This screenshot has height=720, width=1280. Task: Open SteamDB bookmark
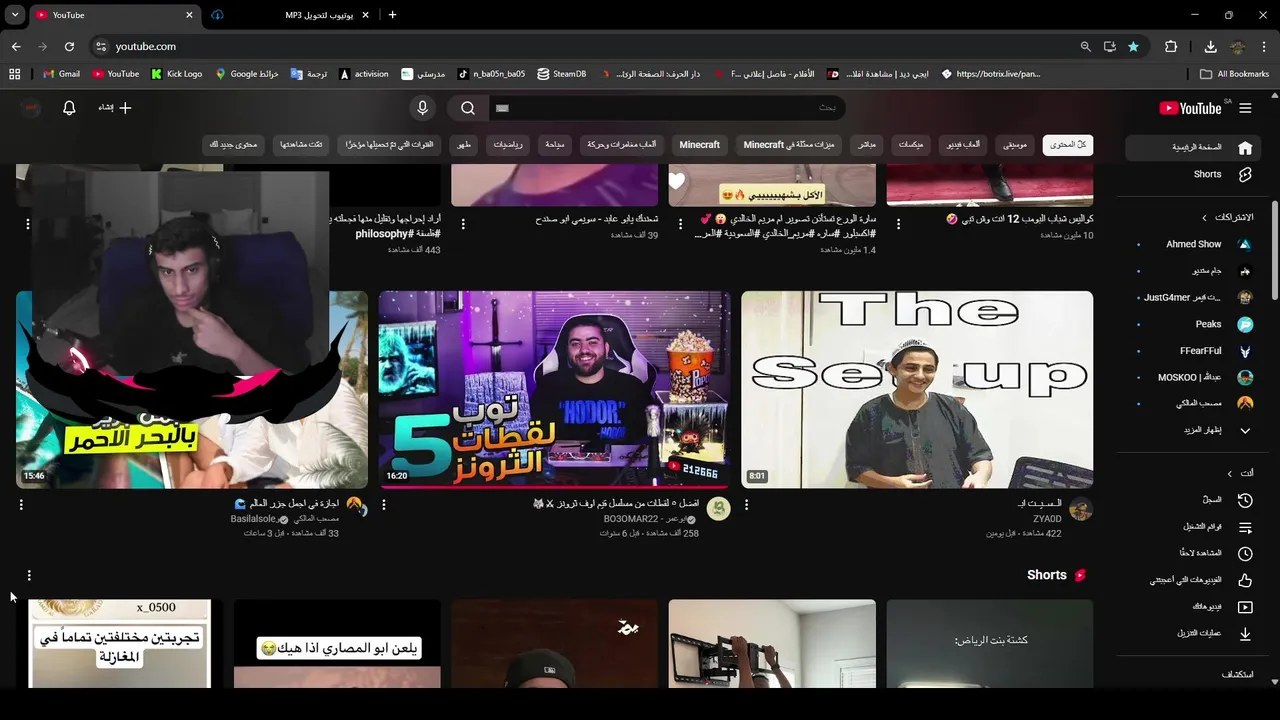[x=562, y=74]
